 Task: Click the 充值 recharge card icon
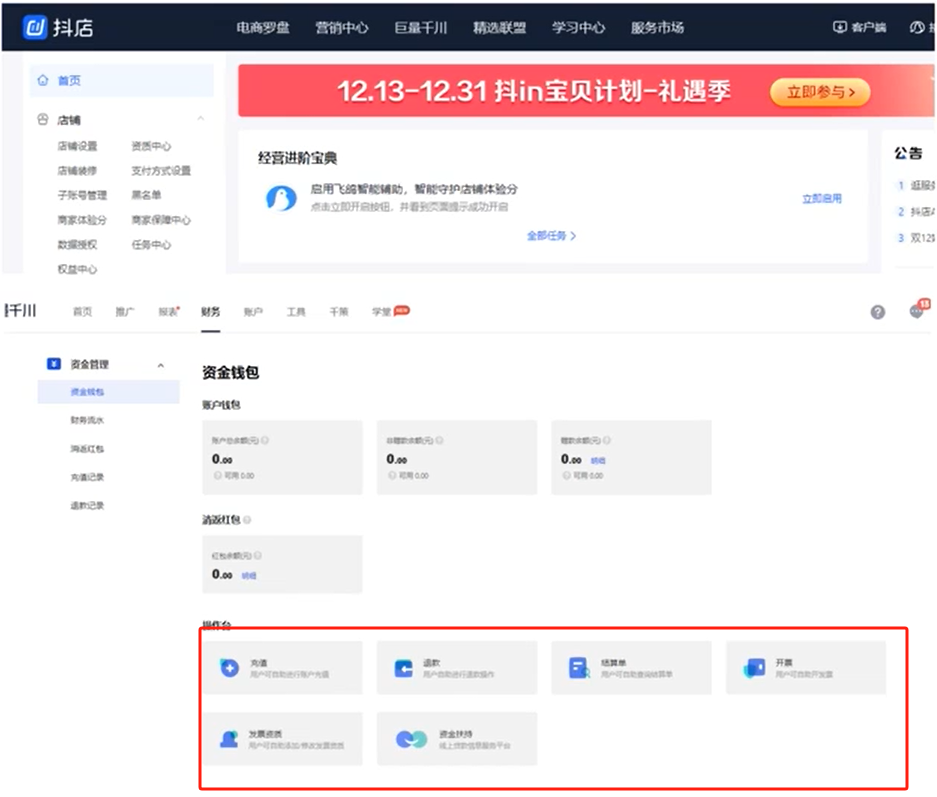(x=229, y=667)
